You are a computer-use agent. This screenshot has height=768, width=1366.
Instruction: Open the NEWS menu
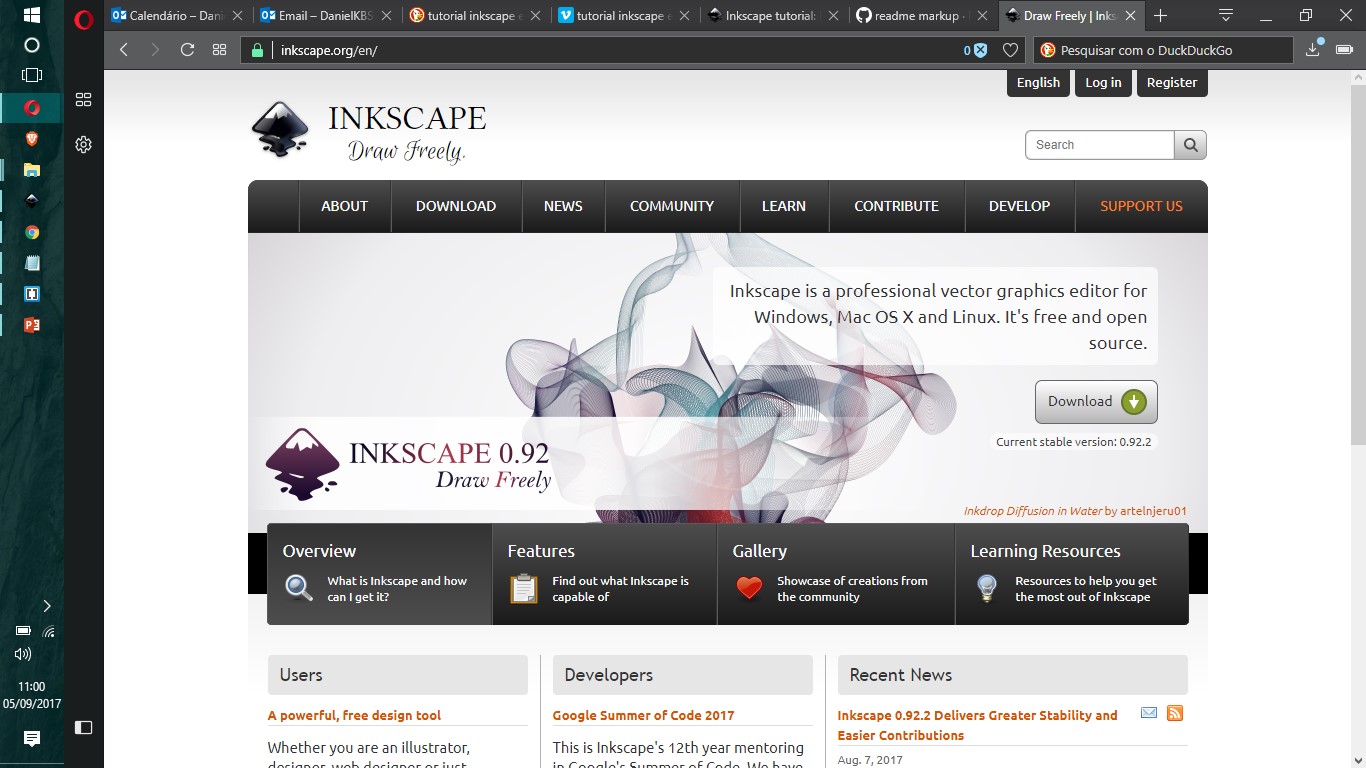click(x=563, y=206)
